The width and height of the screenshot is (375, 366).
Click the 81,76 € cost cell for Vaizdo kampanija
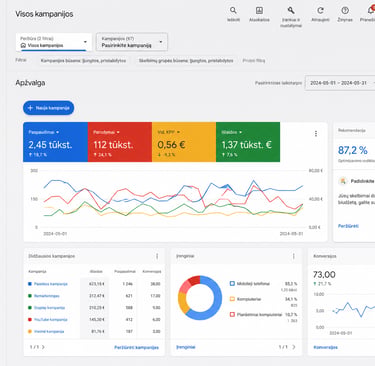coord(98,332)
